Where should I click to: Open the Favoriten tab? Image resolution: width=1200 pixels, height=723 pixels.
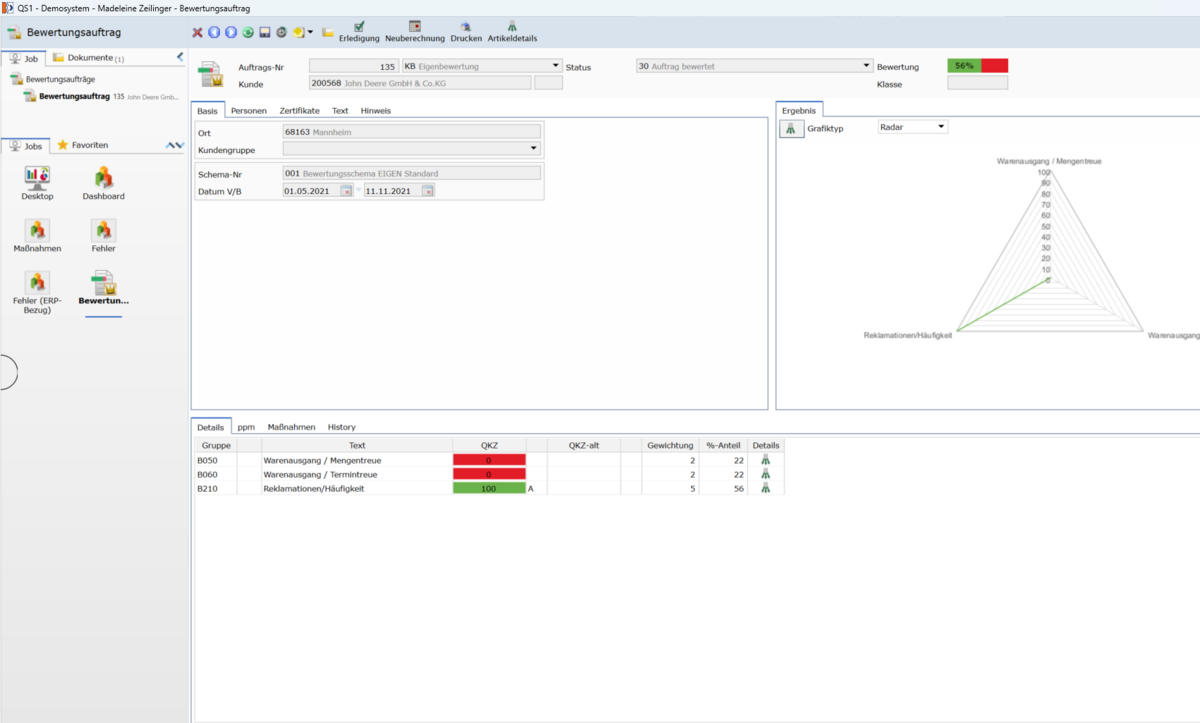pyautogui.click(x=83, y=145)
